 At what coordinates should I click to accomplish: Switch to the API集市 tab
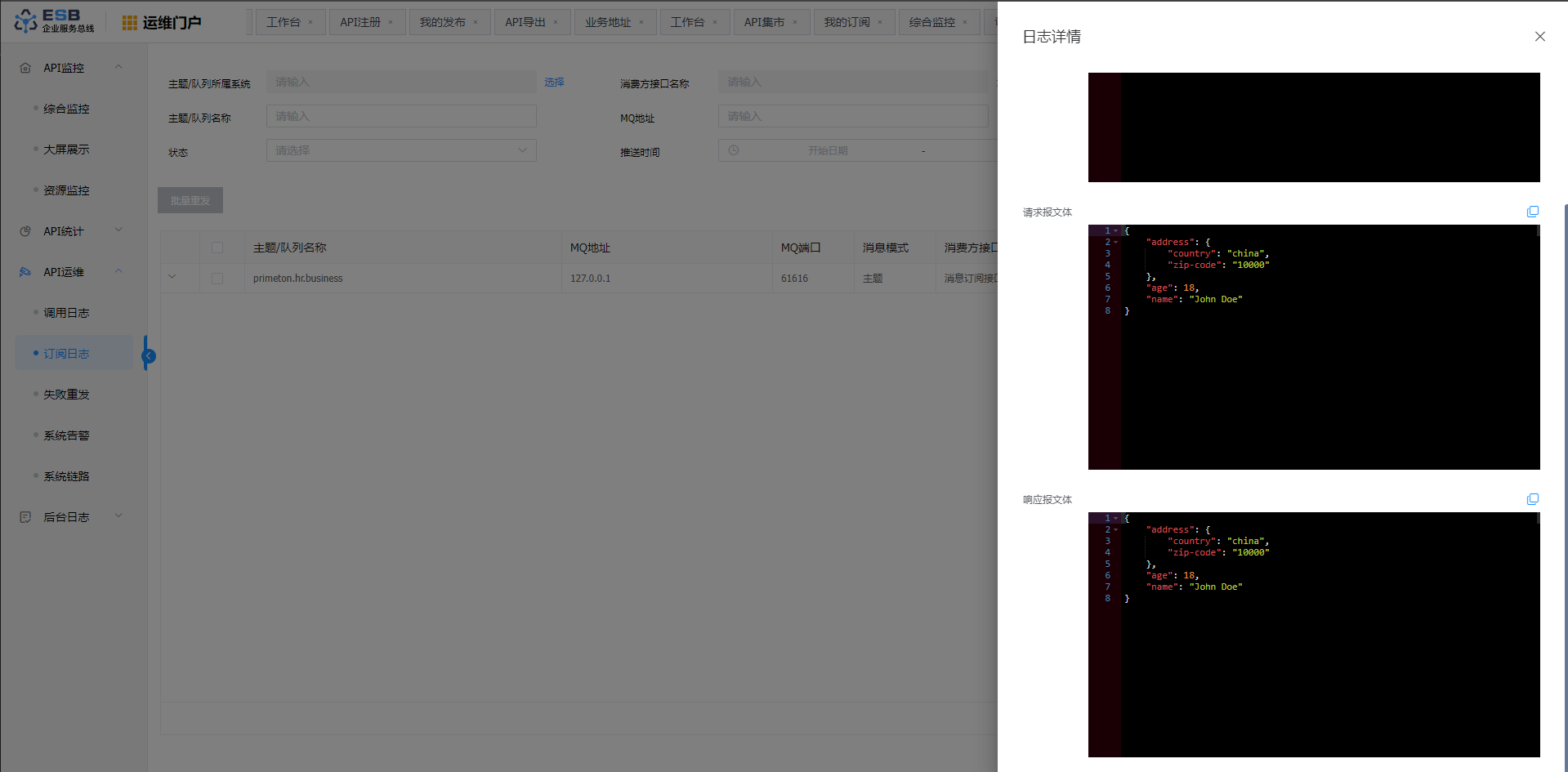pyautogui.click(x=763, y=22)
